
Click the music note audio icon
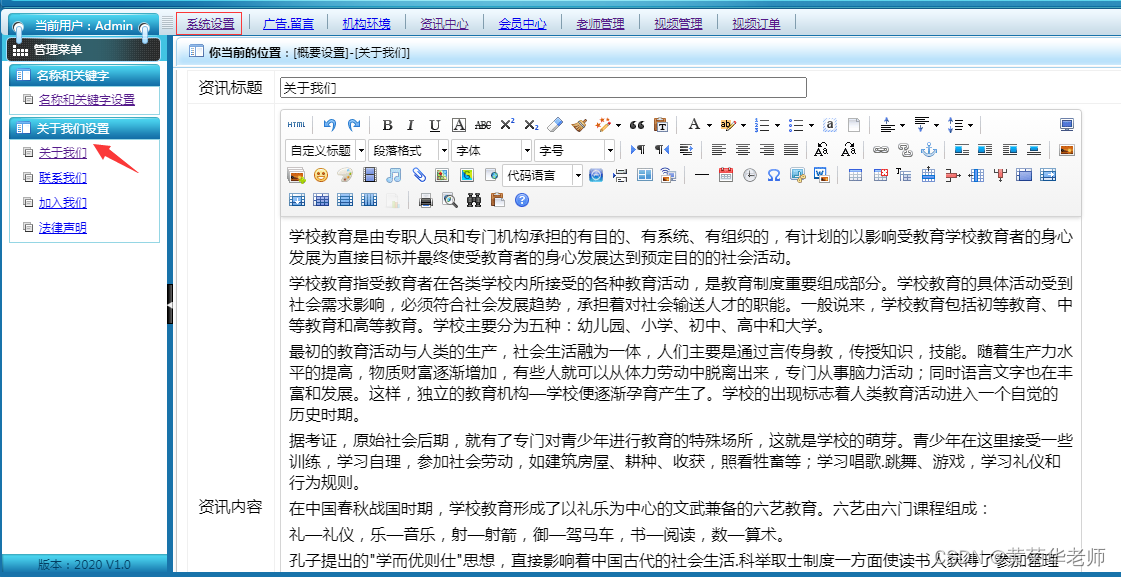point(394,175)
